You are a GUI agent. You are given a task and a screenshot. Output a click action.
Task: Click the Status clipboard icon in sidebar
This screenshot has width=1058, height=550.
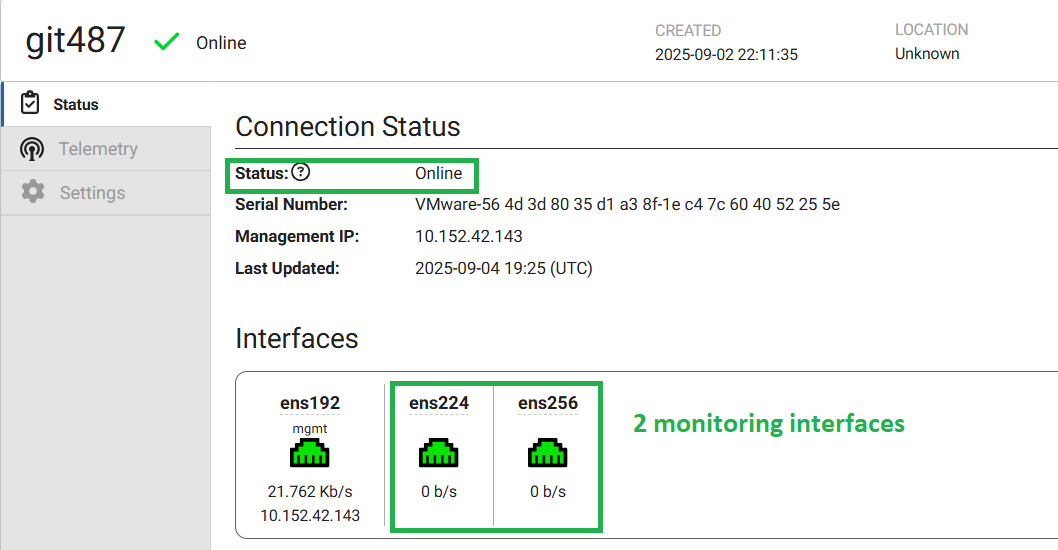[30, 104]
